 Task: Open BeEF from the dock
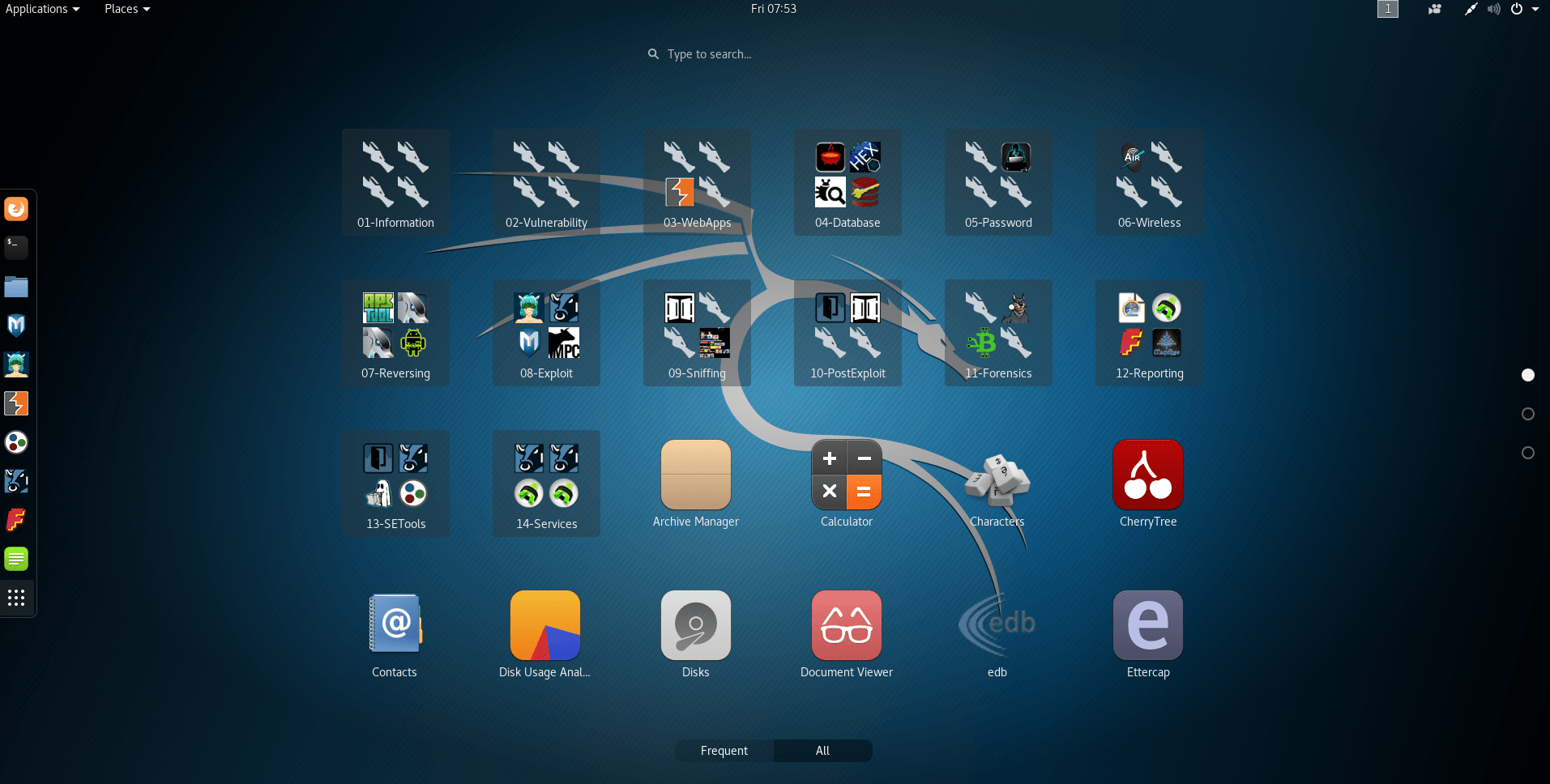[x=16, y=481]
